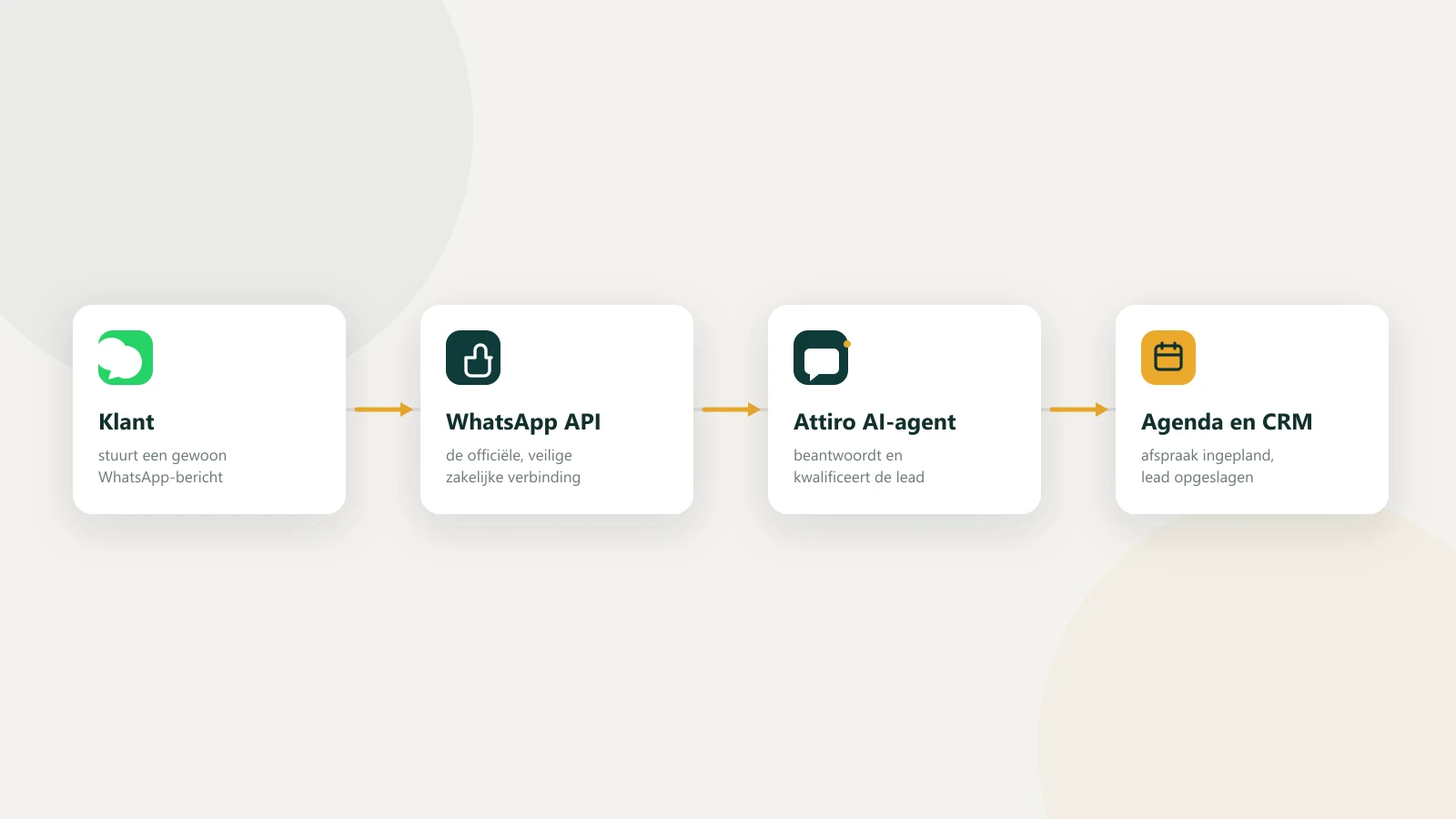Select the Attiro AI-agent heading
Screen dimensions: 1456x819
(875, 422)
